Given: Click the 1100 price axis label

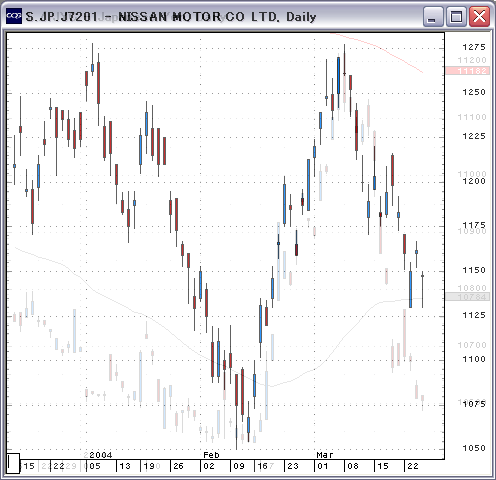Looking at the screenshot, I should pyautogui.click(x=474, y=359).
